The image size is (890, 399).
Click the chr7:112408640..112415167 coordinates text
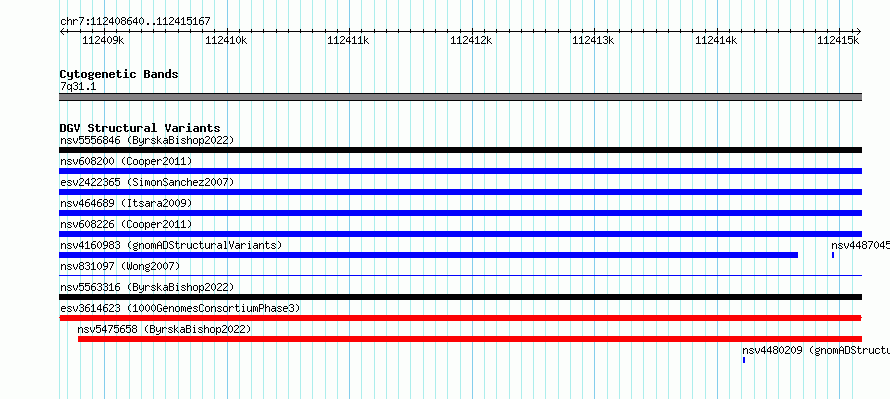pyautogui.click(x=135, y=21)
